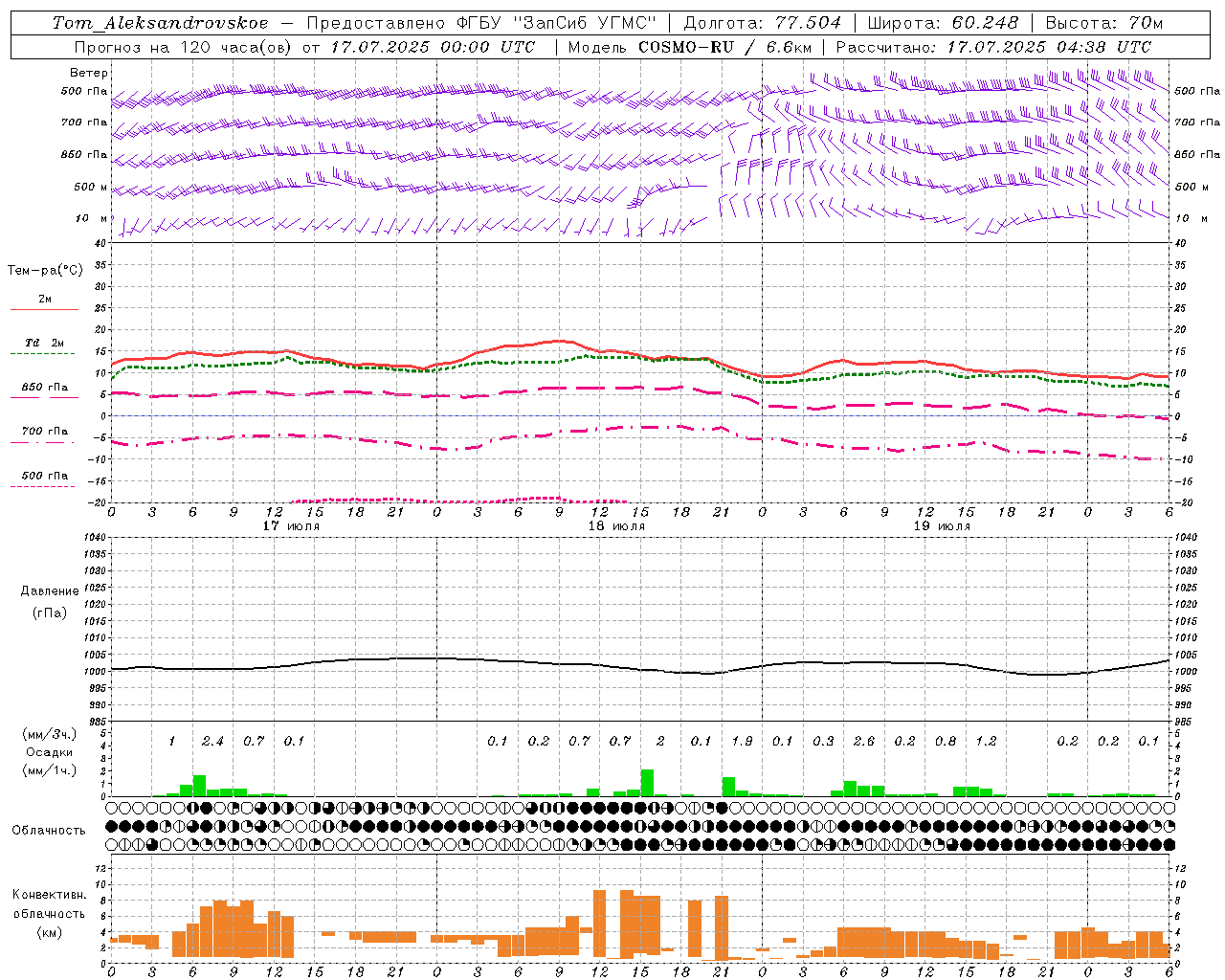
Task: Click the Ветер panel label
Action: [89, 73]
